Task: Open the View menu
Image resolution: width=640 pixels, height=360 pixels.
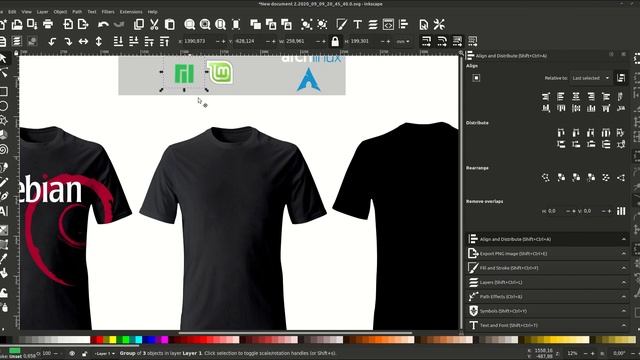Action: pos(27,12)
